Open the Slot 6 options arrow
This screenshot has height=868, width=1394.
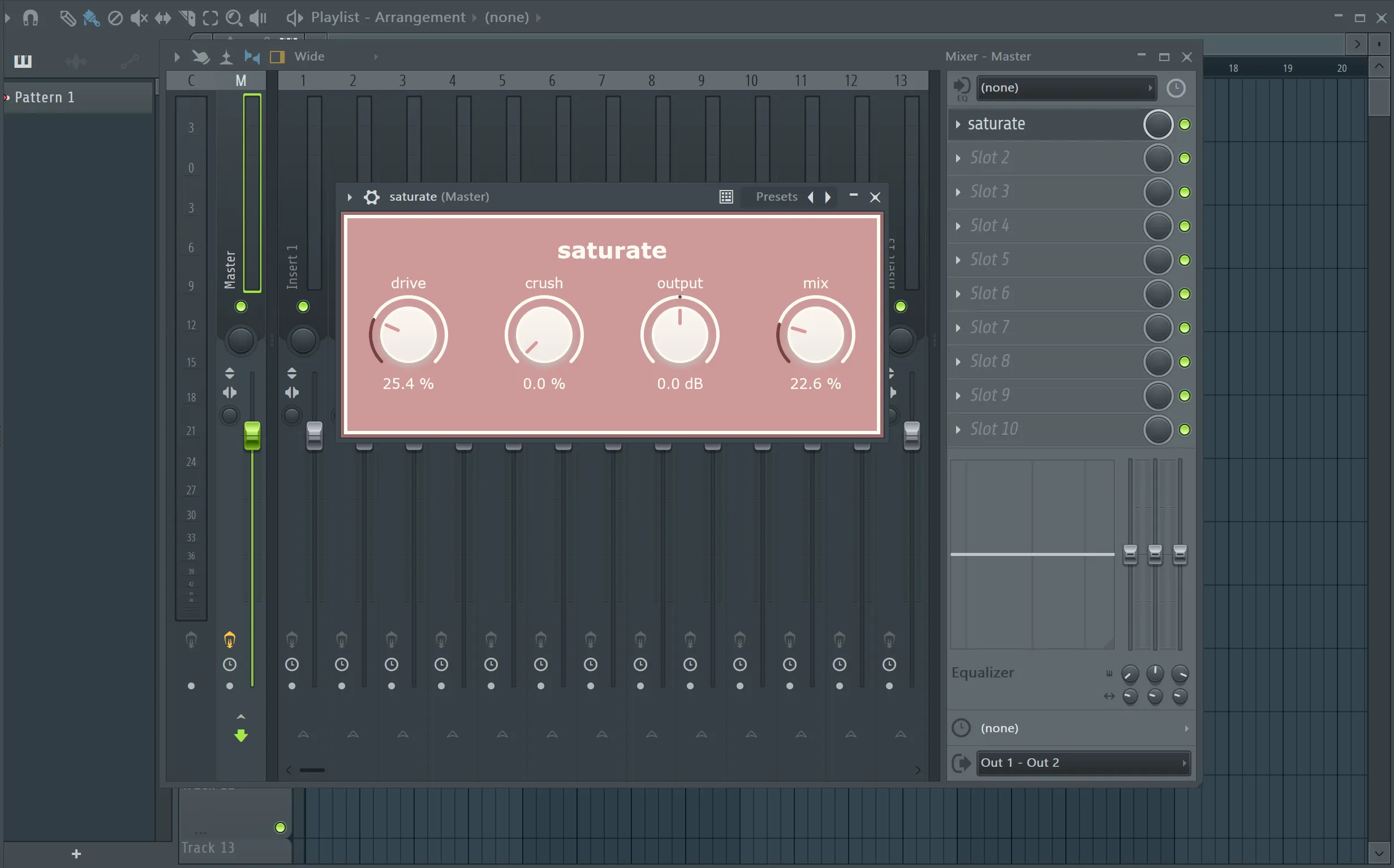(x=957, y=294)
